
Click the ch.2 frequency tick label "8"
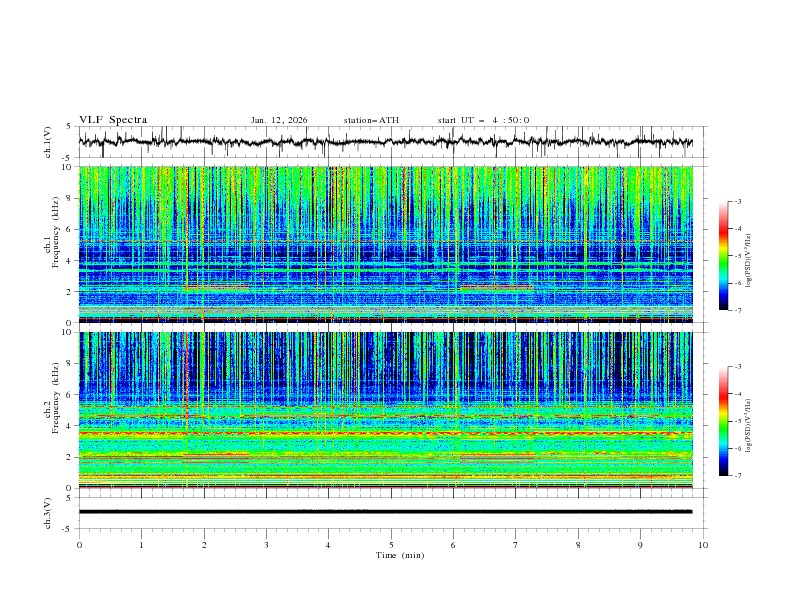click(71, 364)
